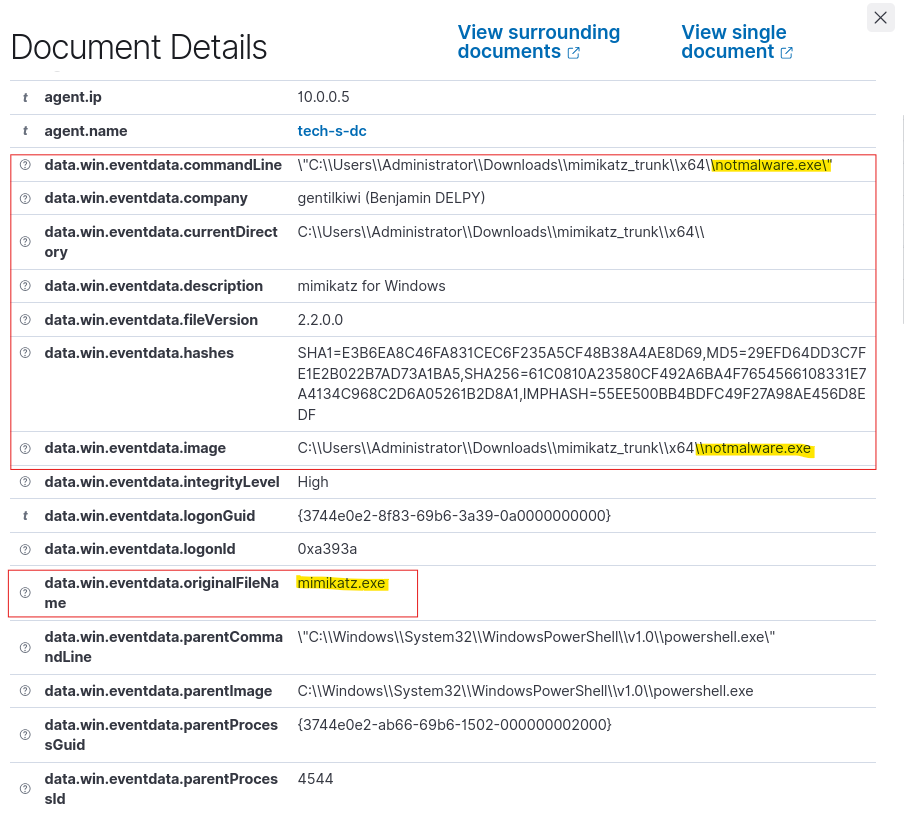Click the question mark icon beside eventdata.company
Image resolution: width=904 pixels, height=816 pixels.
coord(25,199)
